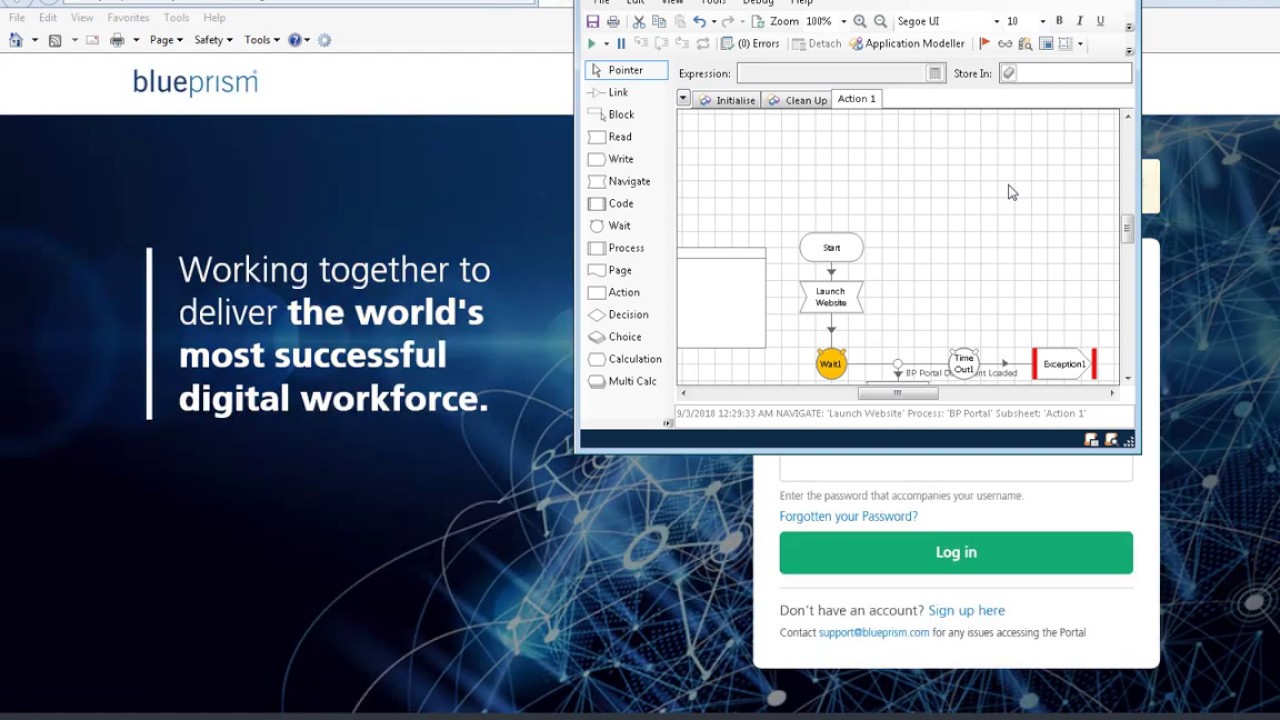Viewport: 1280px width, 720px height.
Task: Click the glasses watch icon in the toolbar
Action: [1005, 44]
